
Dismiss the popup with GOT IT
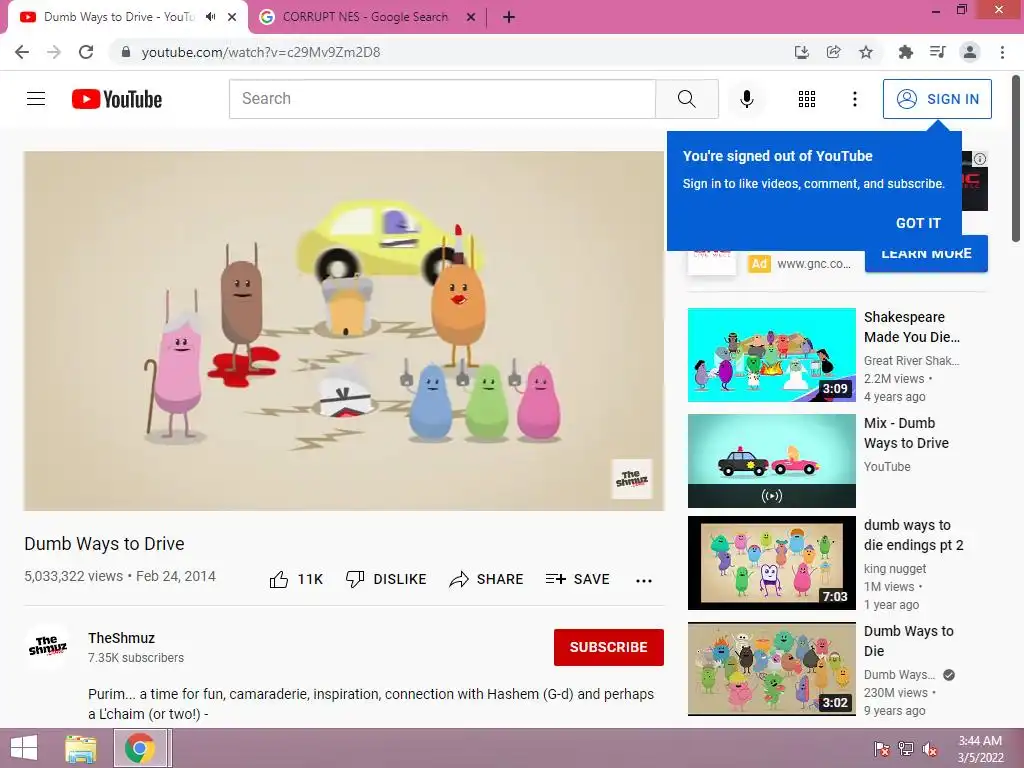click(x=918, y=223)
